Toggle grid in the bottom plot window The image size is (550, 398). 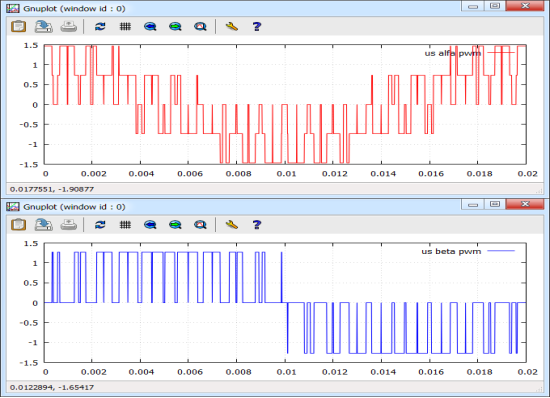tap(125, 224)
